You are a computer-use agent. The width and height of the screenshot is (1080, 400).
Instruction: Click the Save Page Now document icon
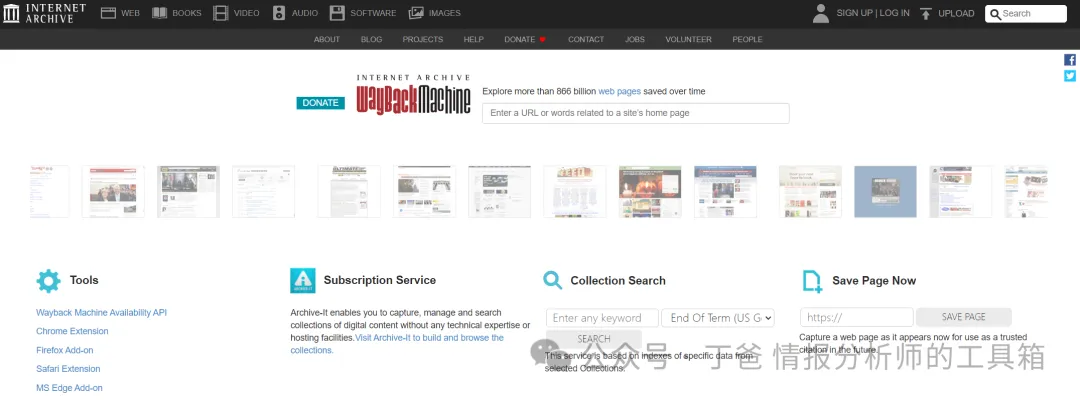click(813, 281)
